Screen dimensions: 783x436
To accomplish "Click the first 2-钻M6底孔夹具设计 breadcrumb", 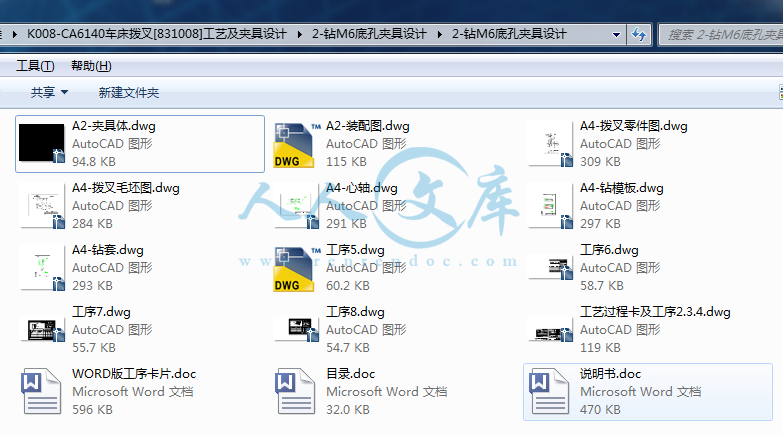I will coord(369,34).
